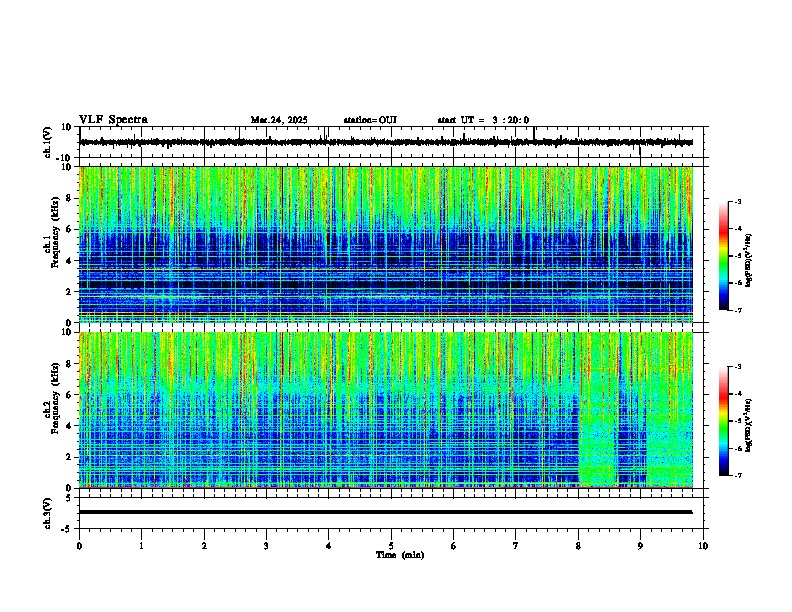Click the "station=OUI" label

pos(370,120)
